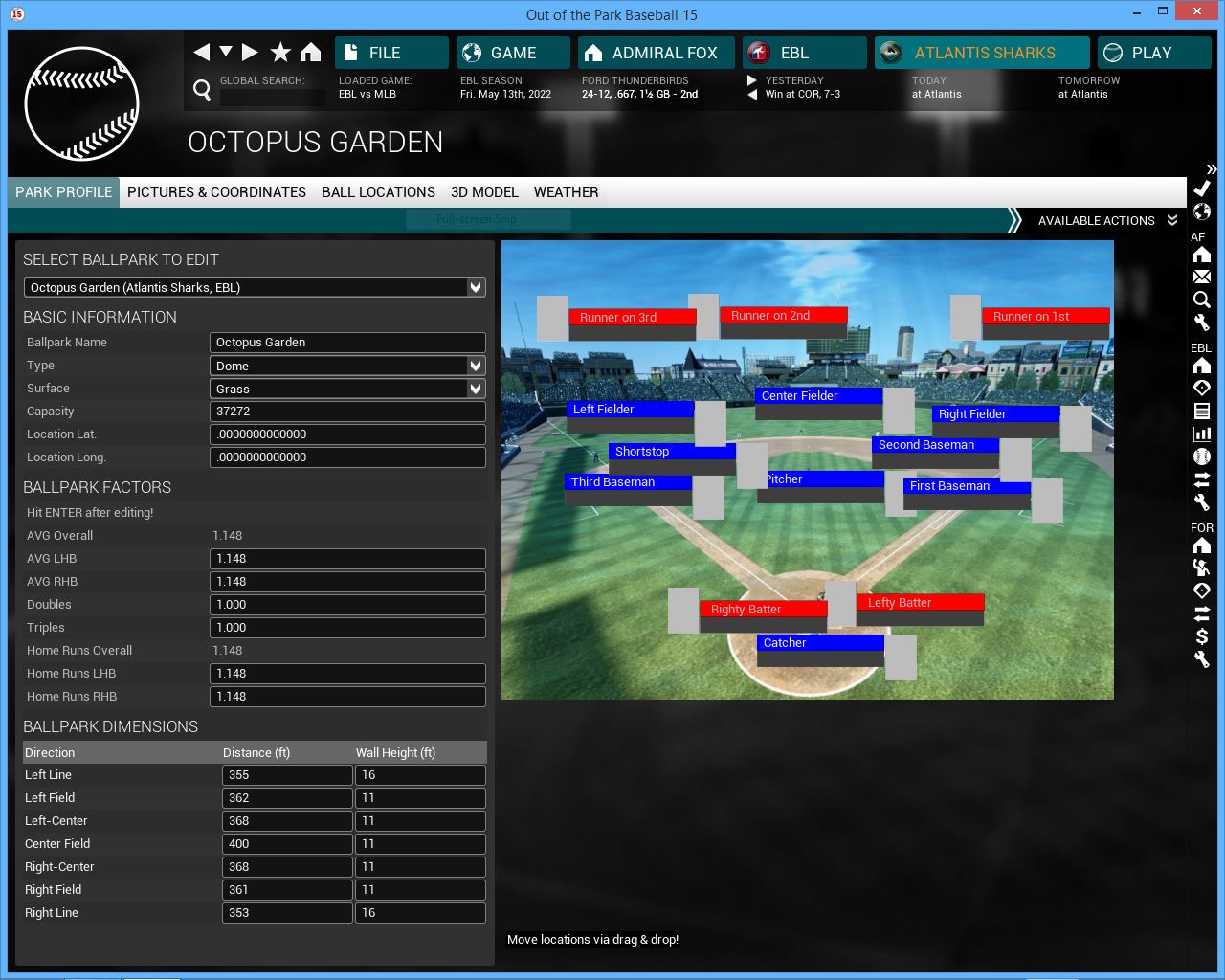
Task: Select the First Baseman position marker
Action: [x=967, y=486]
